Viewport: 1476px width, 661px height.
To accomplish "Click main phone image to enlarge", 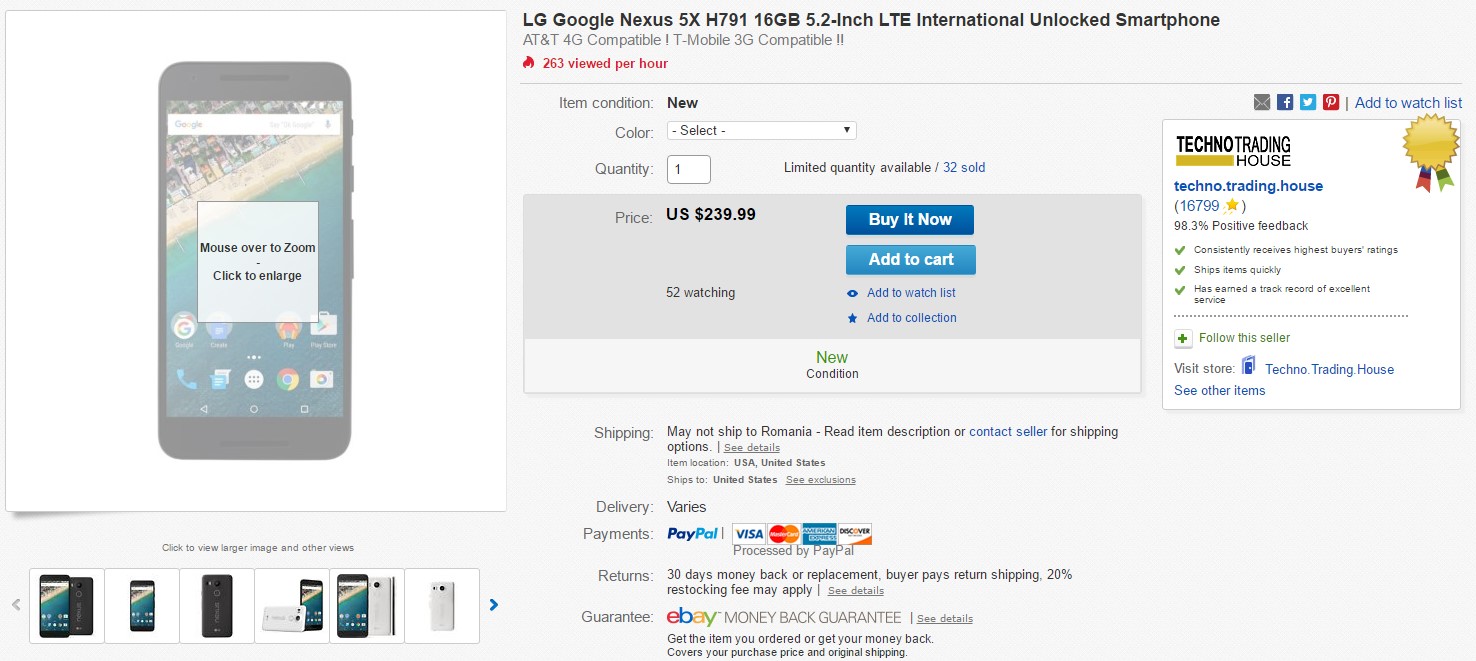I will 255,262.
